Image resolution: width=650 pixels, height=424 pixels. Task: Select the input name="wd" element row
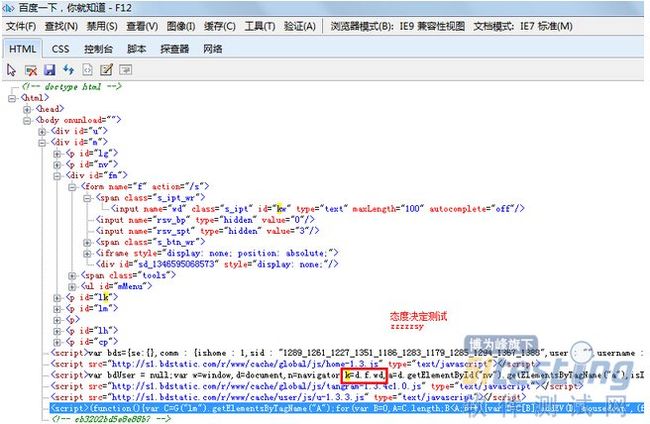coord(318,209)
